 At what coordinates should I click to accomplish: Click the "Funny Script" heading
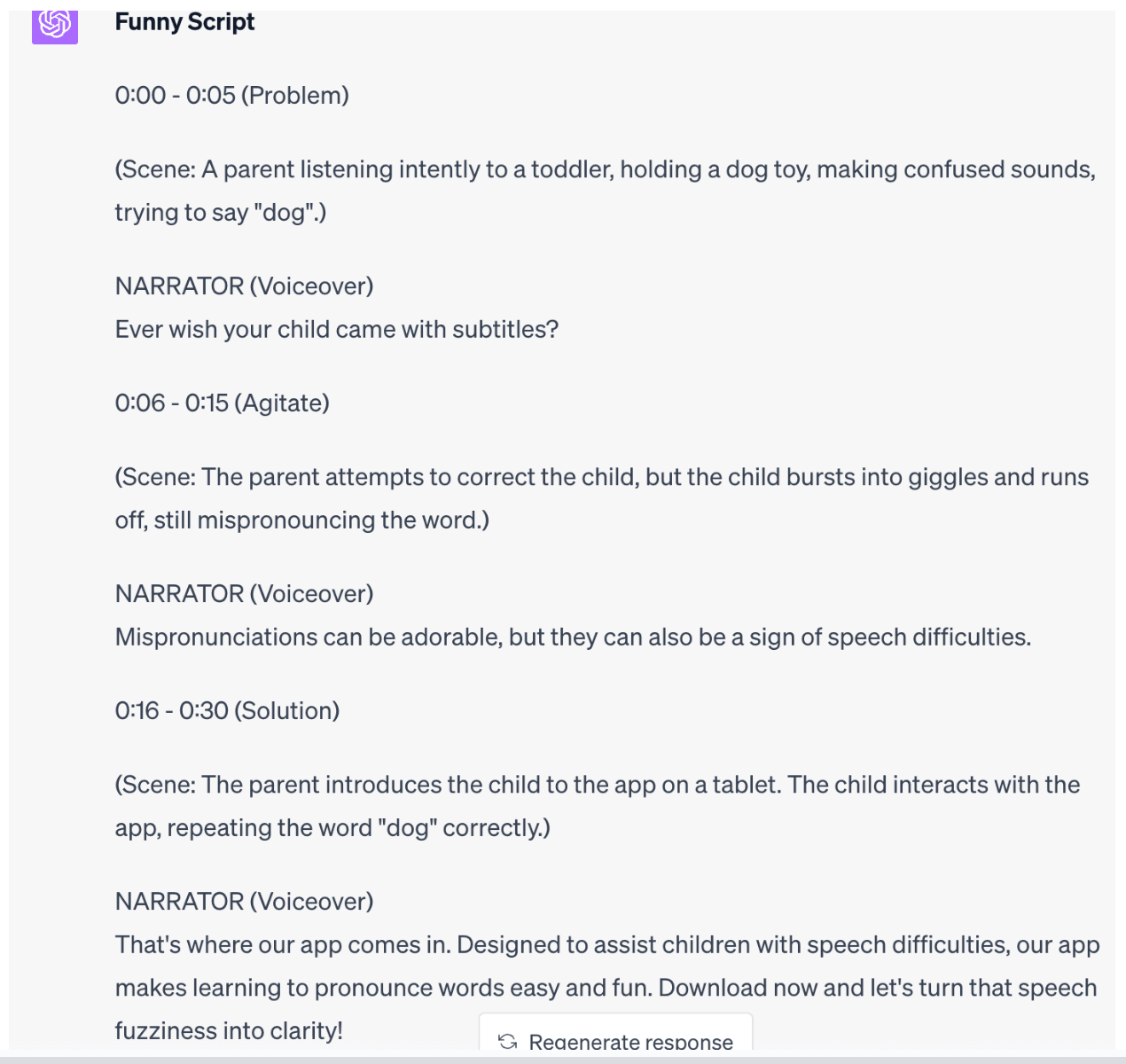coord(184,22)
